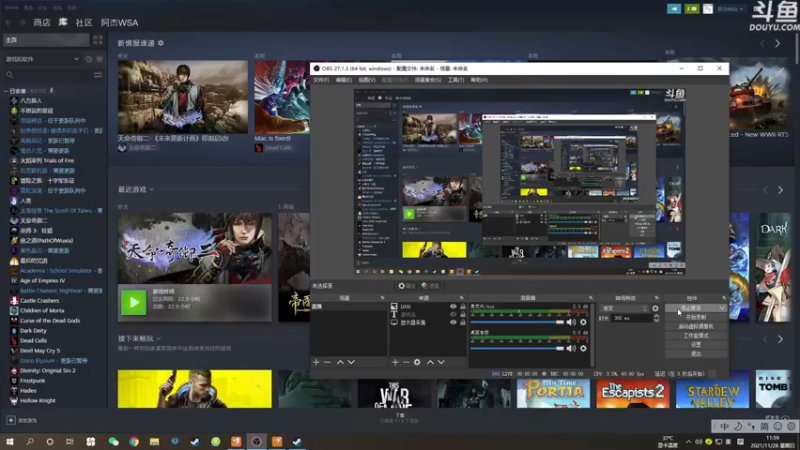Pop out the 混音器 mixer dock panel
Image resolution: width=800 pixels, height=450 pixels.
tap(591, 298)
